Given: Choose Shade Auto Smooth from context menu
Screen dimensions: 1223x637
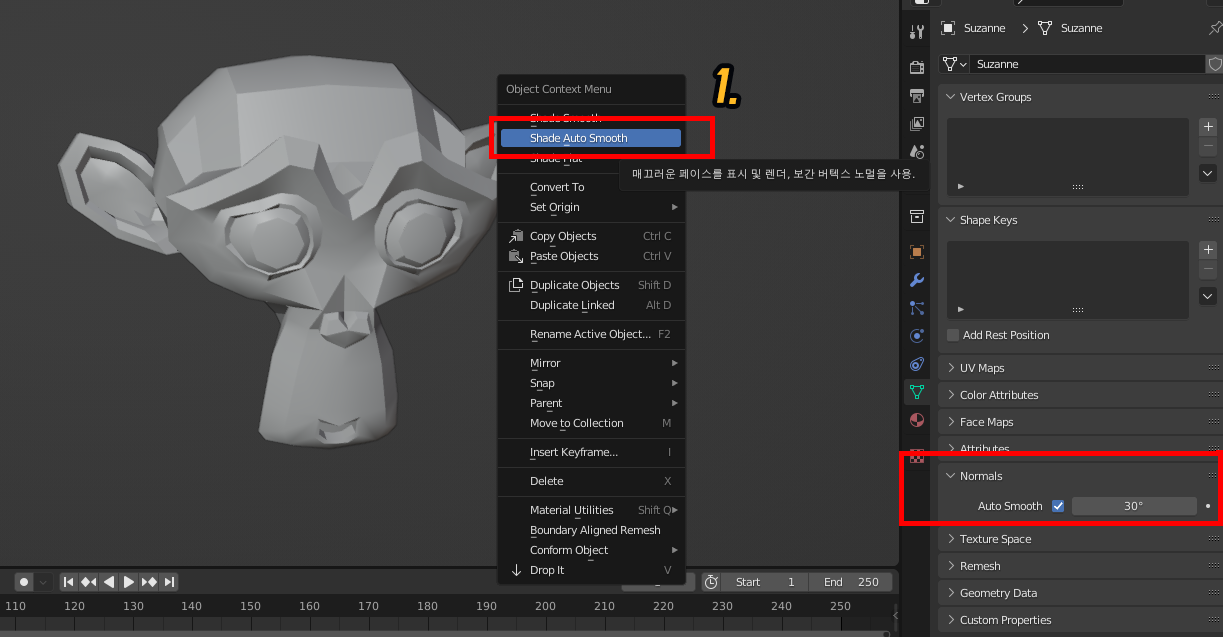Looking at the screenshot, I should [591, 138].
